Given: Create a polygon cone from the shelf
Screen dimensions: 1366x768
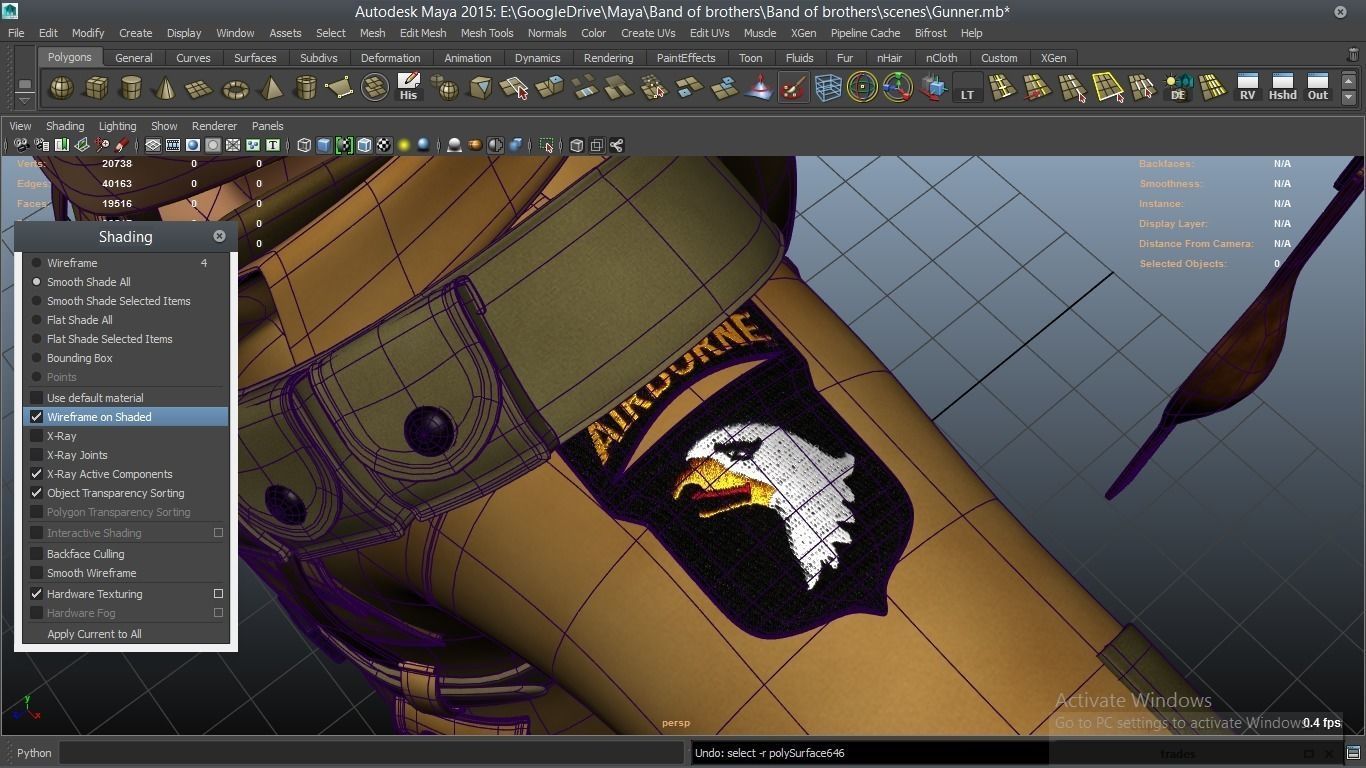Looking at the screenshot, I should pos(165,88).
